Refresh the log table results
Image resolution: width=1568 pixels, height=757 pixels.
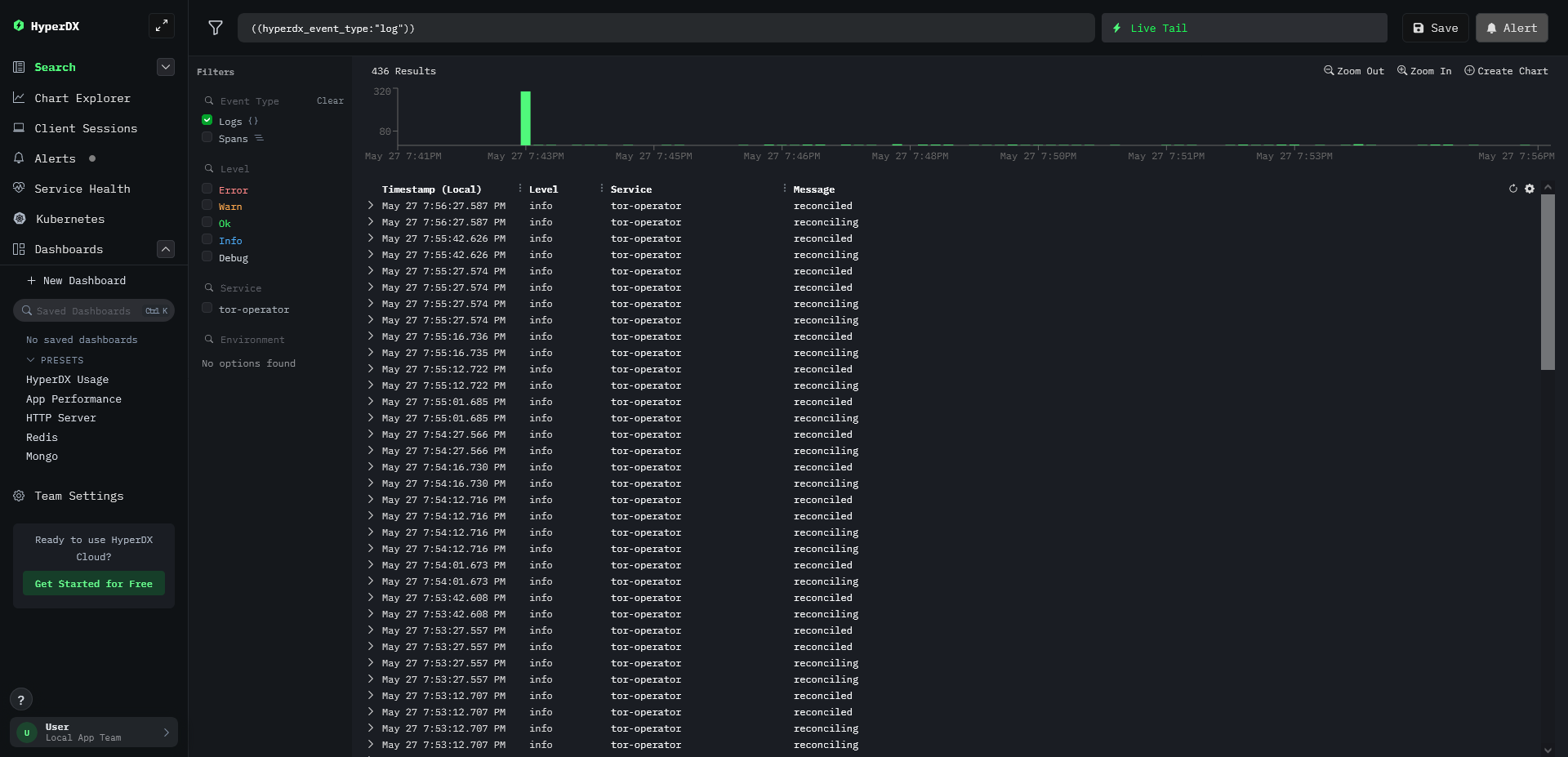(x=1513, y=189)
